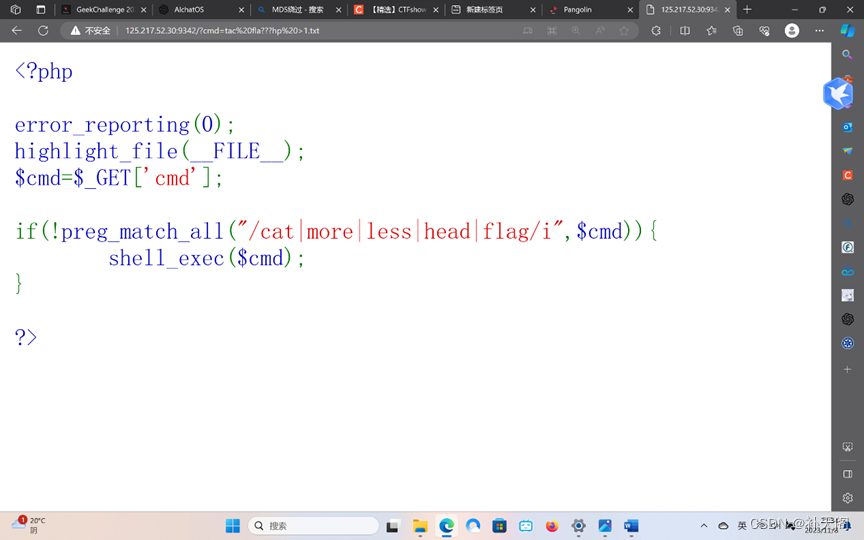The width and height of the screenshot is (864, 540).
Task: Open Outlook from the sidebar
Action: tap(847, 127)
